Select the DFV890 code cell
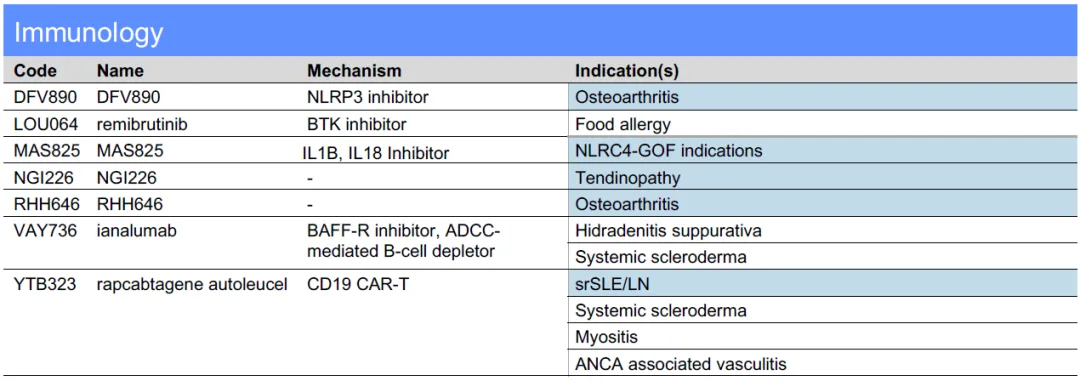Viewport: 1080px width, 381px height. 45,97
